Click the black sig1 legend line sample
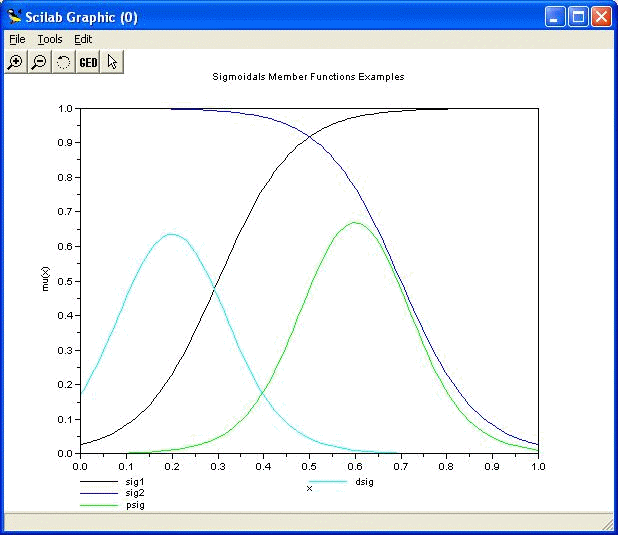Screen dimensions: 618x535 tap(99, 481)
